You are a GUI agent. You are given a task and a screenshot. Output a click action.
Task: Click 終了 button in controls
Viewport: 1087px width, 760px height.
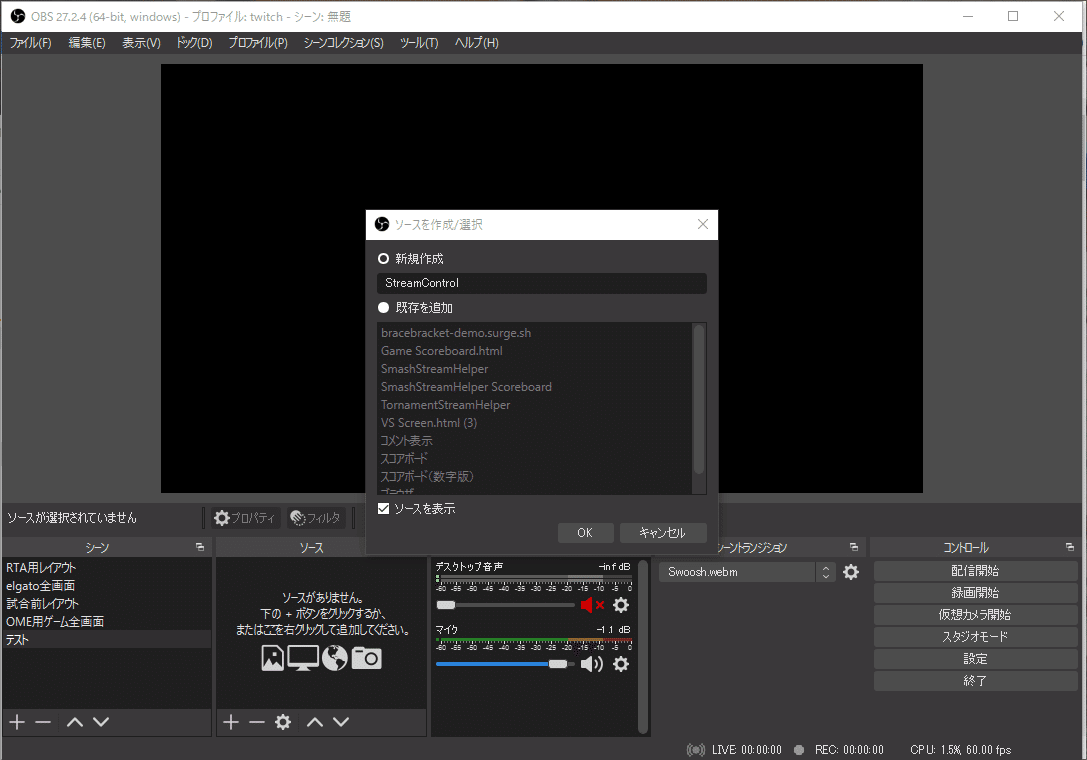975,681
